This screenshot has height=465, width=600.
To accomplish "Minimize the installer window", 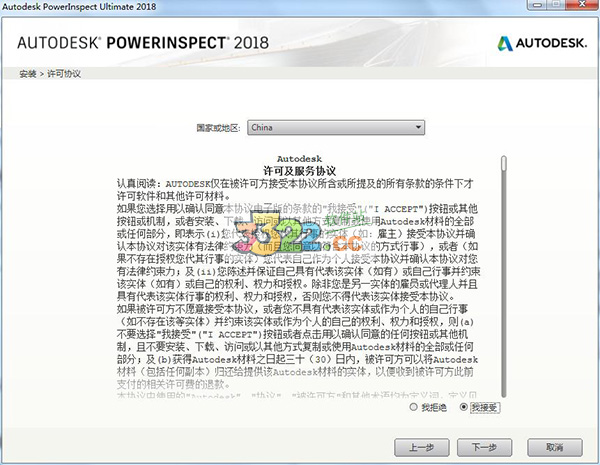I will point(538,5).
